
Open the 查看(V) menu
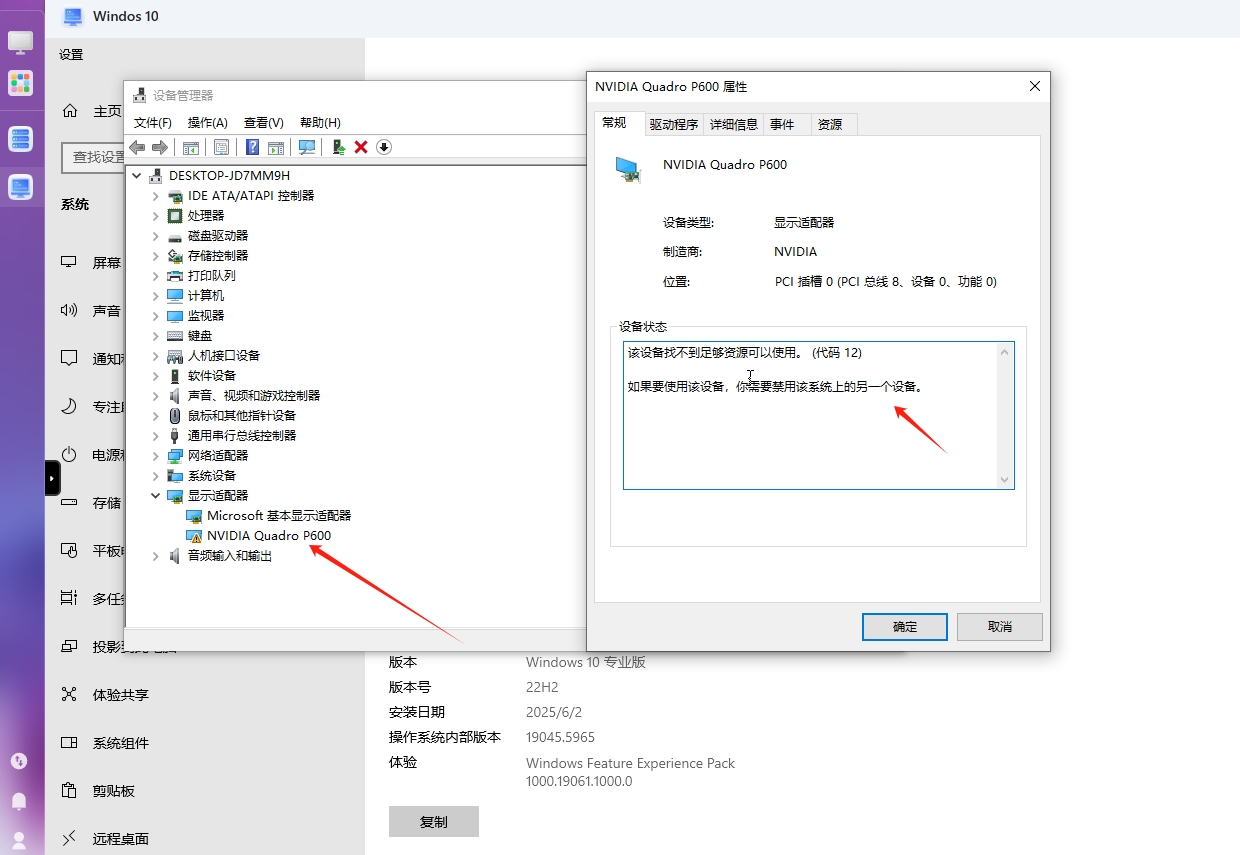pos(263,122)
